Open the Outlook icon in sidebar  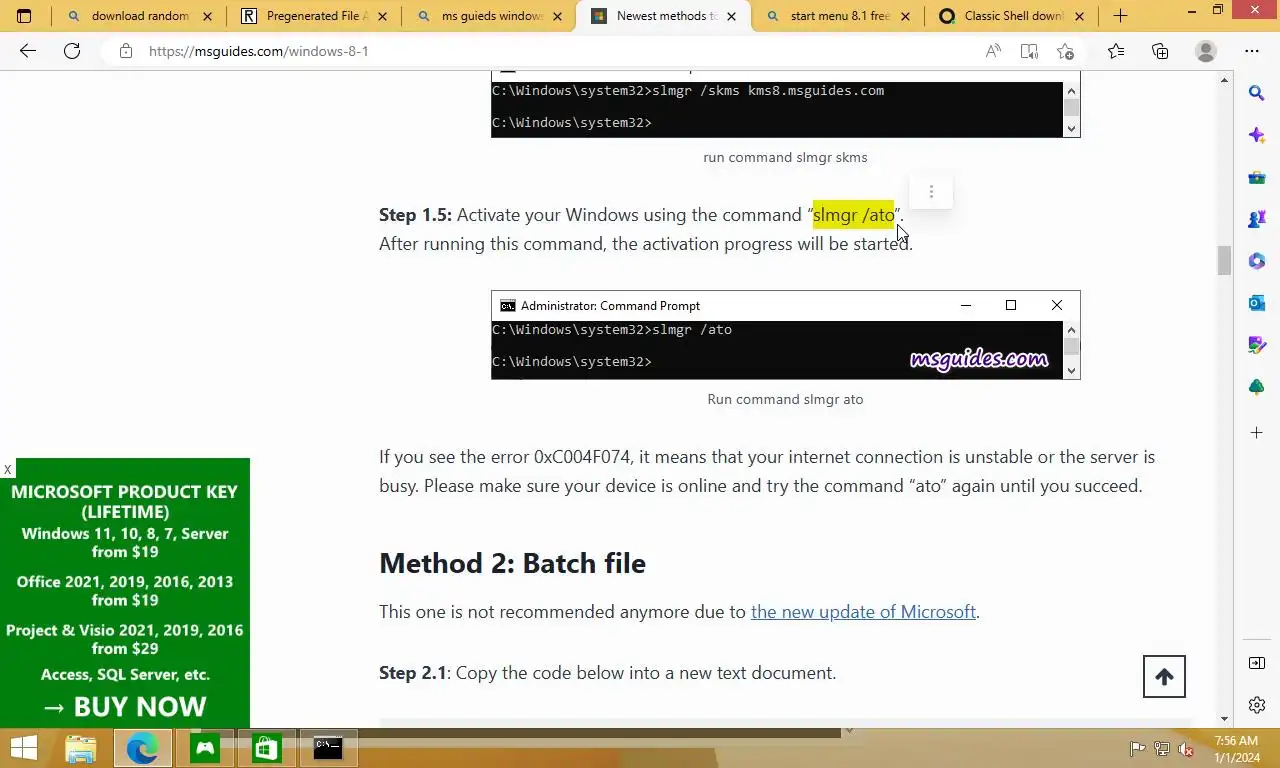coord(1257,303)
